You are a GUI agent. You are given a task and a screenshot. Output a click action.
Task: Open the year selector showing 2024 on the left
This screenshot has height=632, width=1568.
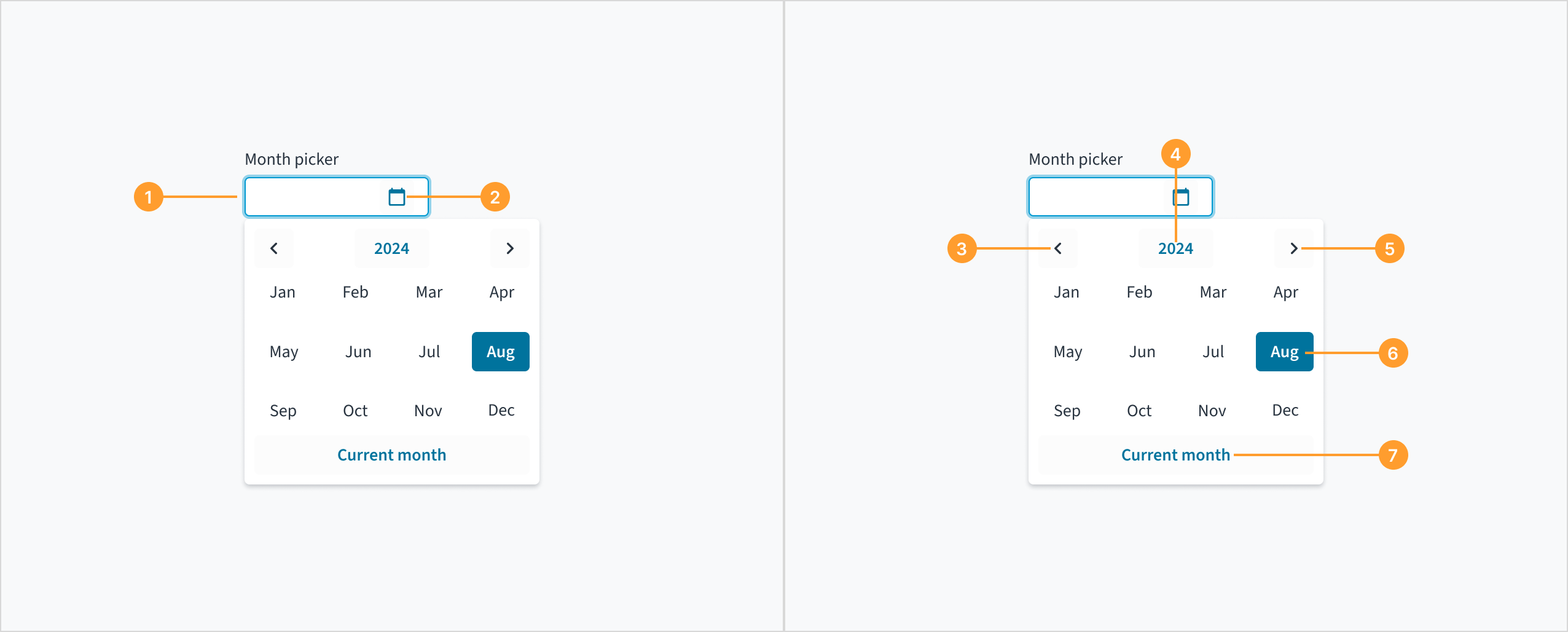pos(391,248)
